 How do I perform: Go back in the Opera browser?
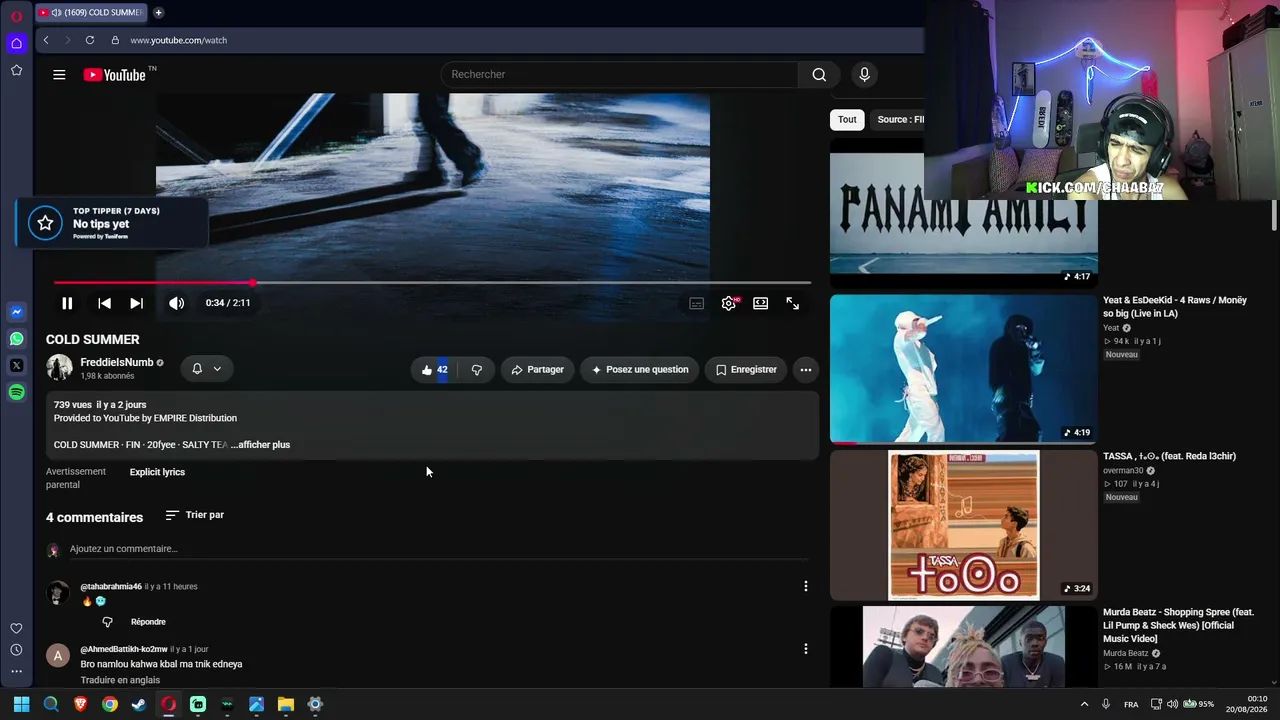pos(46,40)
